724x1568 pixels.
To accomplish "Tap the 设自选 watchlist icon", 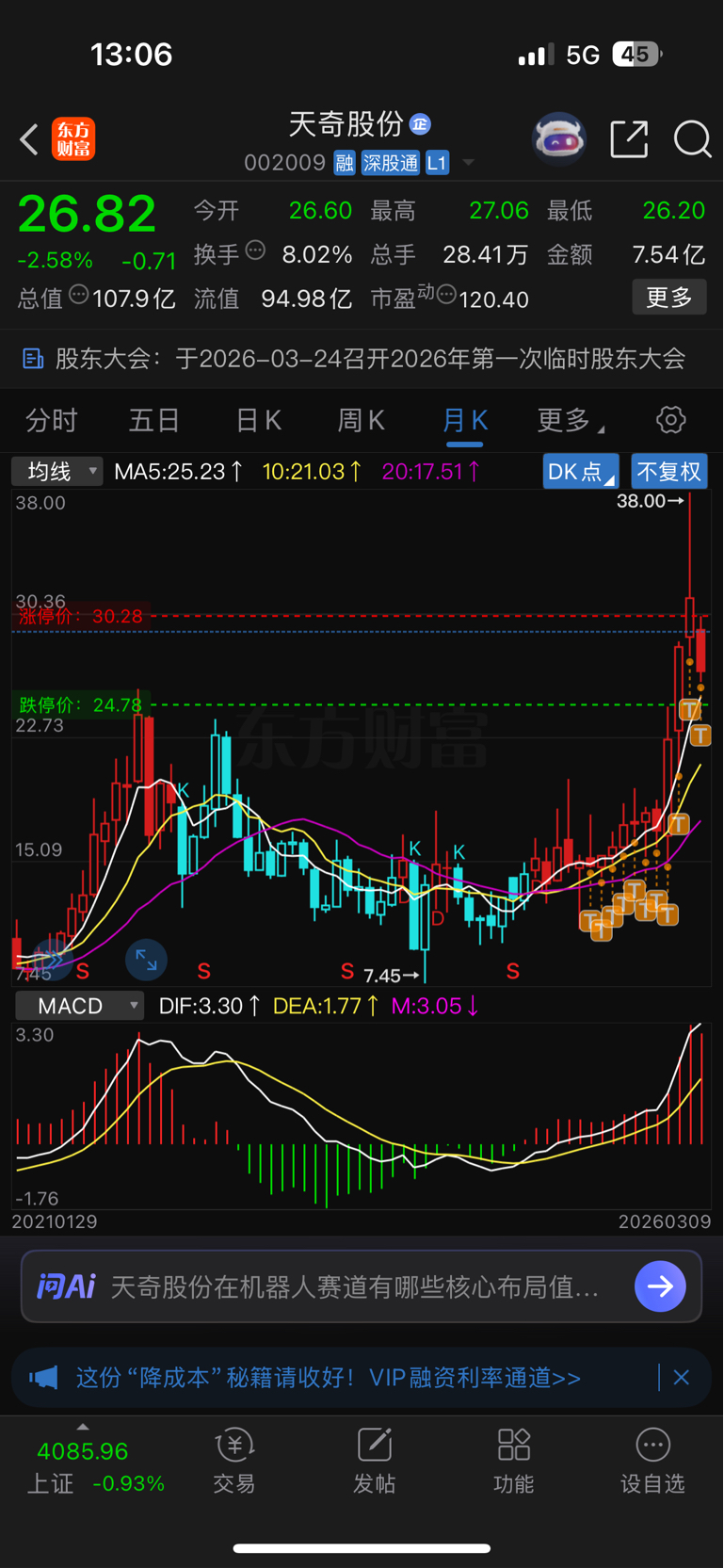I will point(652,1463).
